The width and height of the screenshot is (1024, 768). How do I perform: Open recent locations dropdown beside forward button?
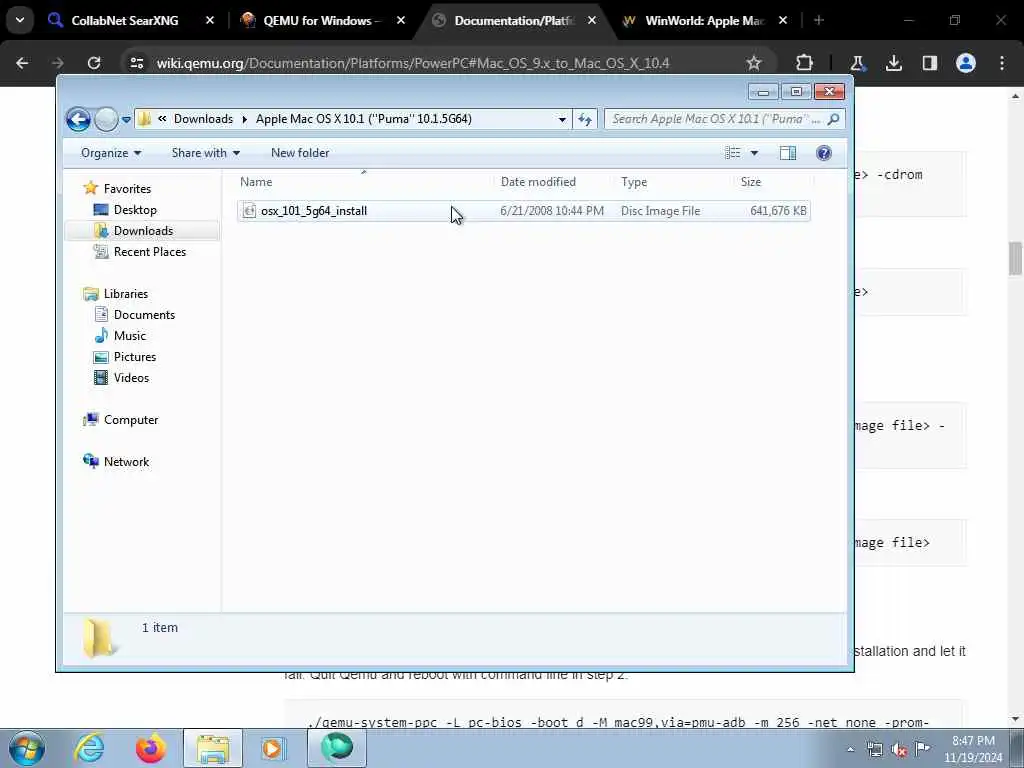point(126,120)
